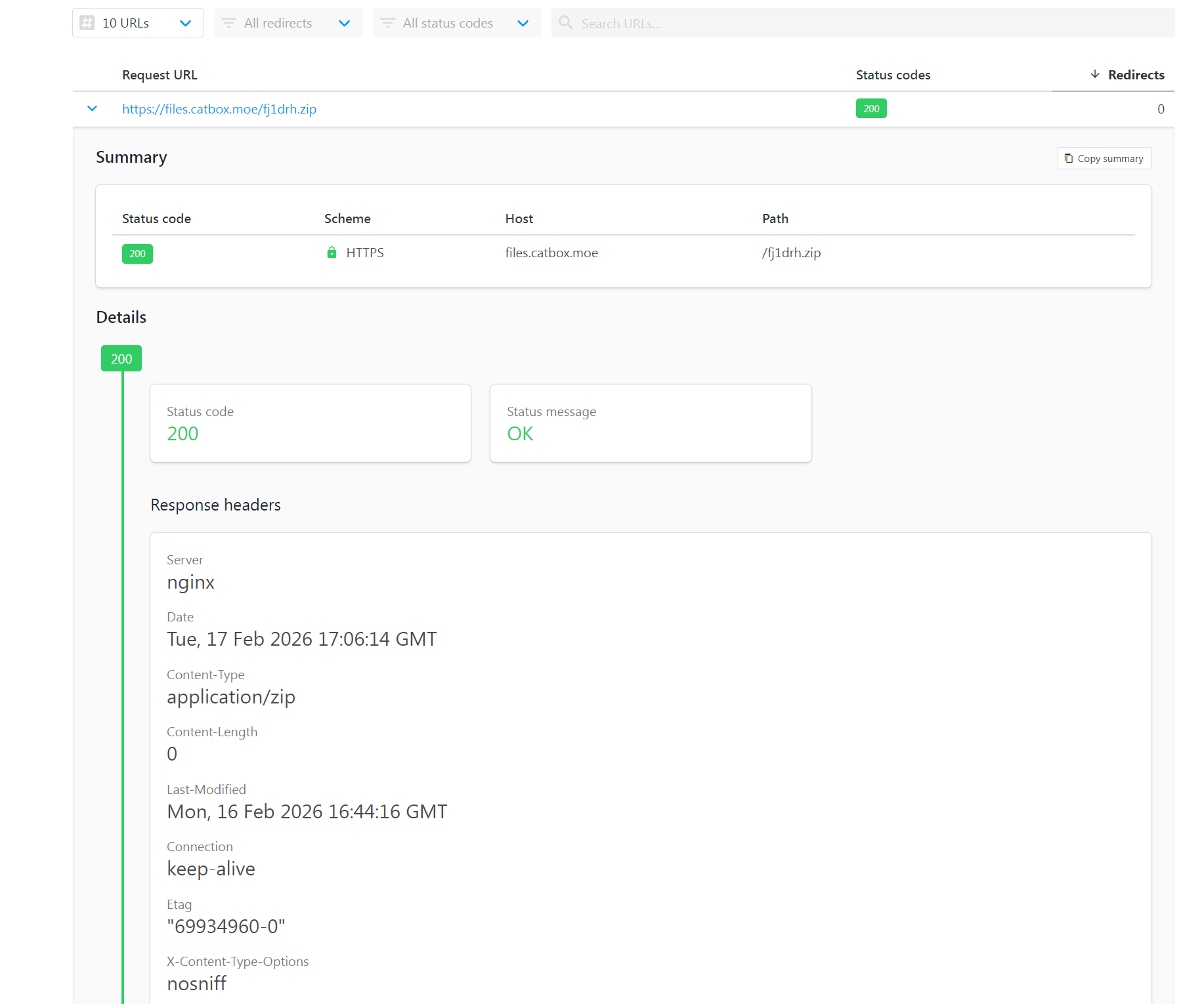Click the green HTTPS padlock icon
Screen dimensions: 1204x1004
(x=332, y=253)
